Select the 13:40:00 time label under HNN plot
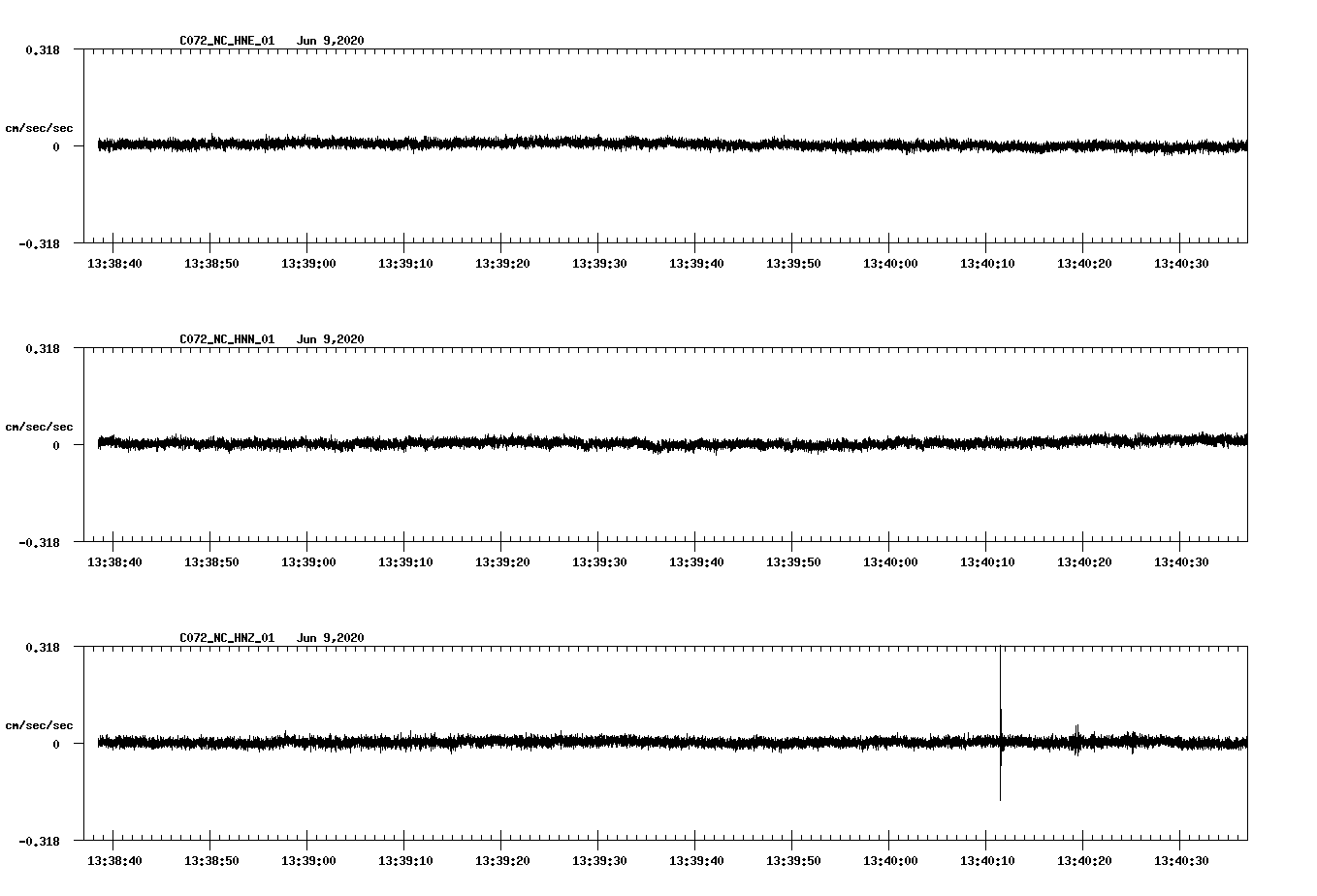 (890, 562)
